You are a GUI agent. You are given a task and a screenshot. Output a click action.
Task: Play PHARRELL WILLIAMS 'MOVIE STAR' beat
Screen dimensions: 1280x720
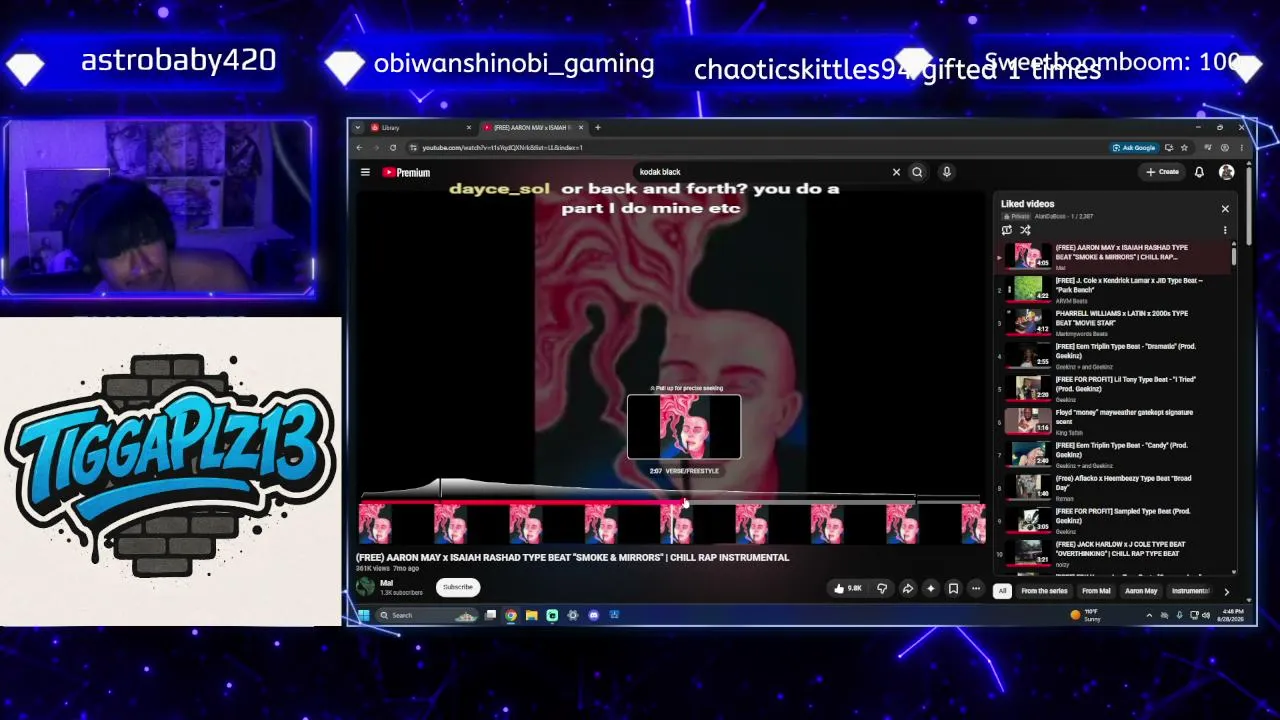(x=1114, y=322)
